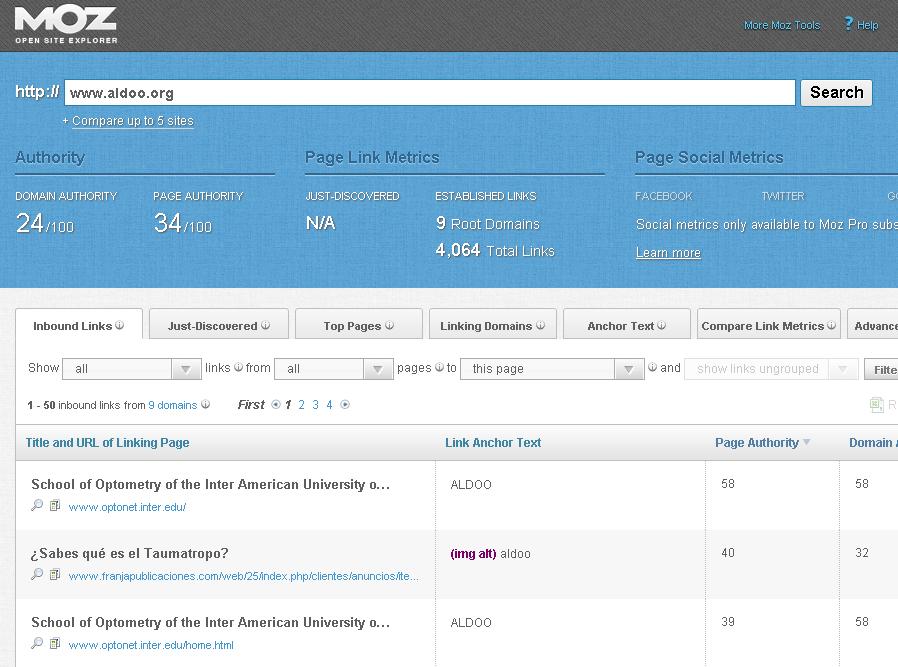Image resolution: width=898 pixels, height=667 pixels.
Task: Click 'Compare up to 5 sites' link
Action: click(x=132, y=121)
